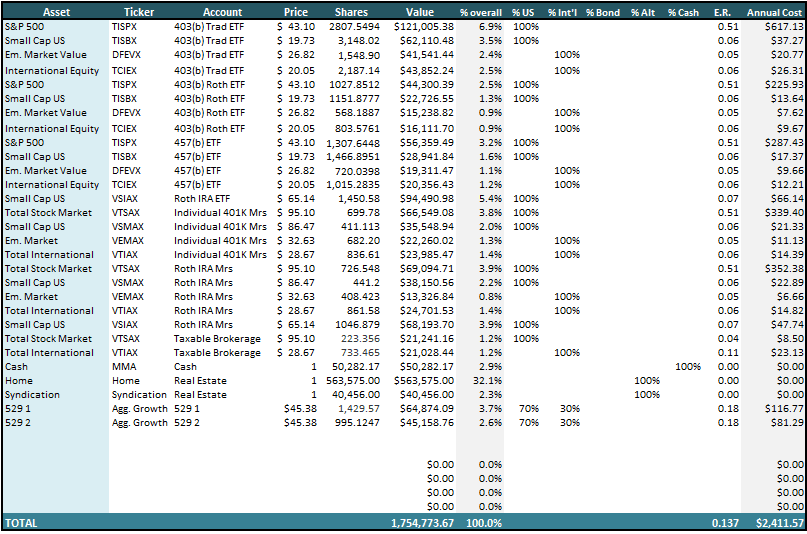Click the Annual Cost column header
The width and height of the screenshot is (807, 534).
point(775,12)
